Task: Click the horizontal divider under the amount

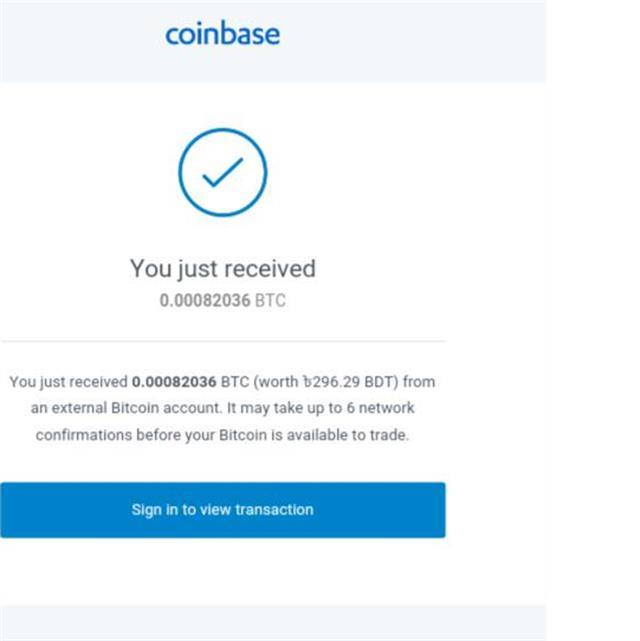Action: [222, 341]
